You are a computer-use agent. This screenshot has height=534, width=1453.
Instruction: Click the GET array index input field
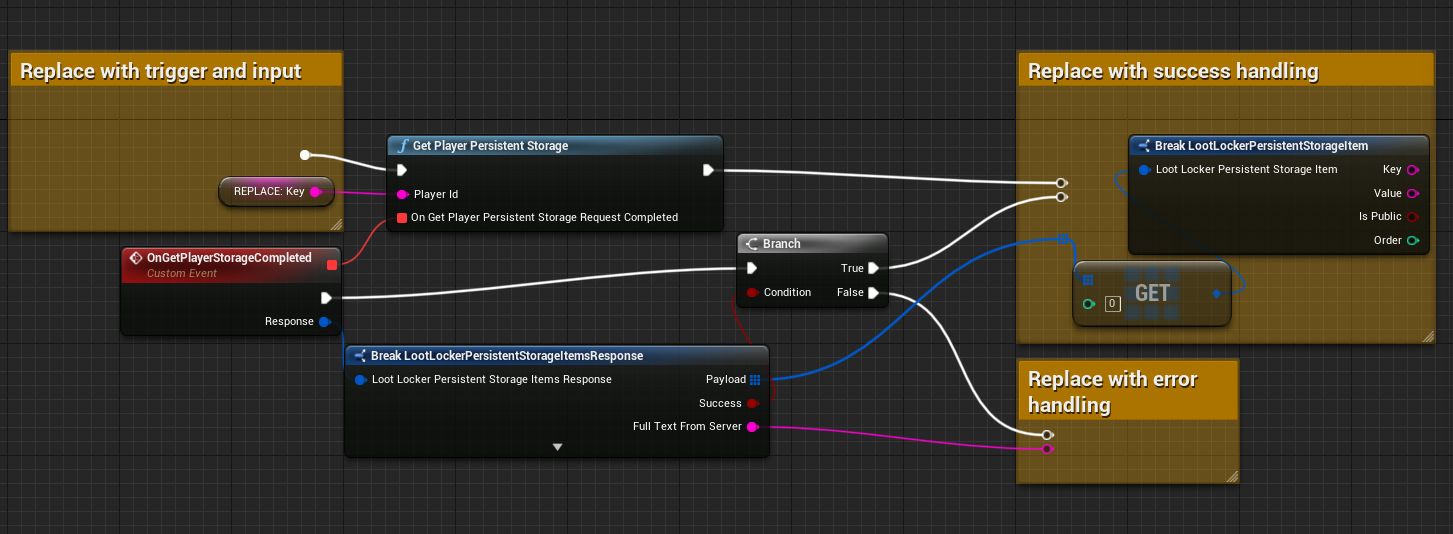[1112, 304]
